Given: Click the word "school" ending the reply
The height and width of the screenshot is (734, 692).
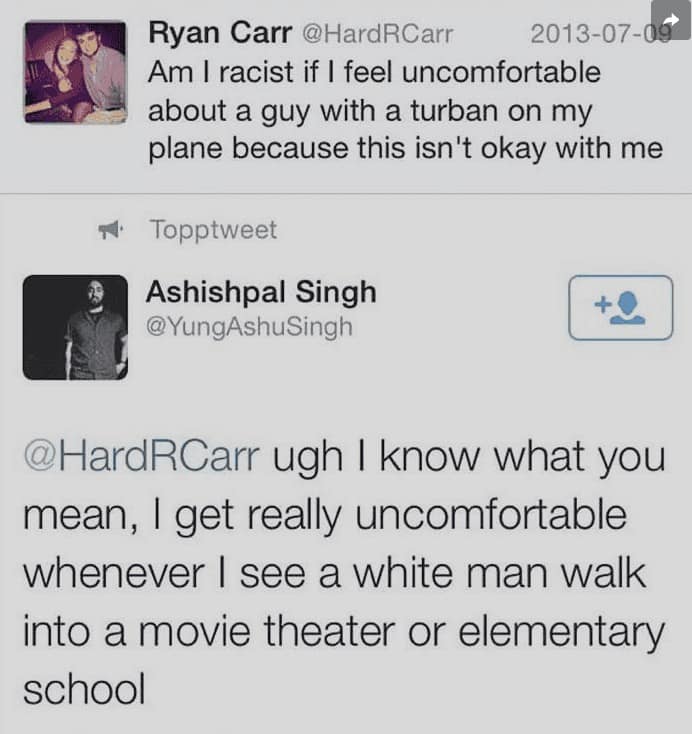Looking at the screenshot, I should (84, 691).
